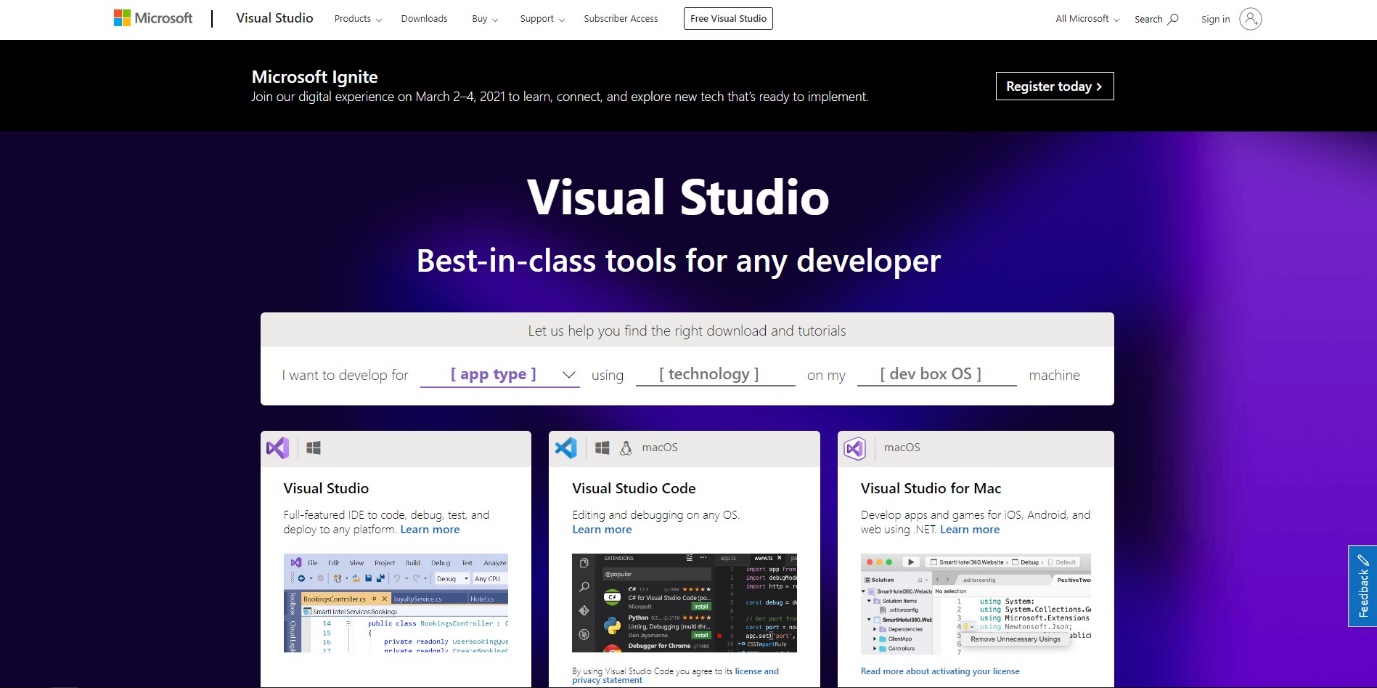
Task: Click the Linux penguin icon on VS Code card
Action: click(x=626, y=448)
